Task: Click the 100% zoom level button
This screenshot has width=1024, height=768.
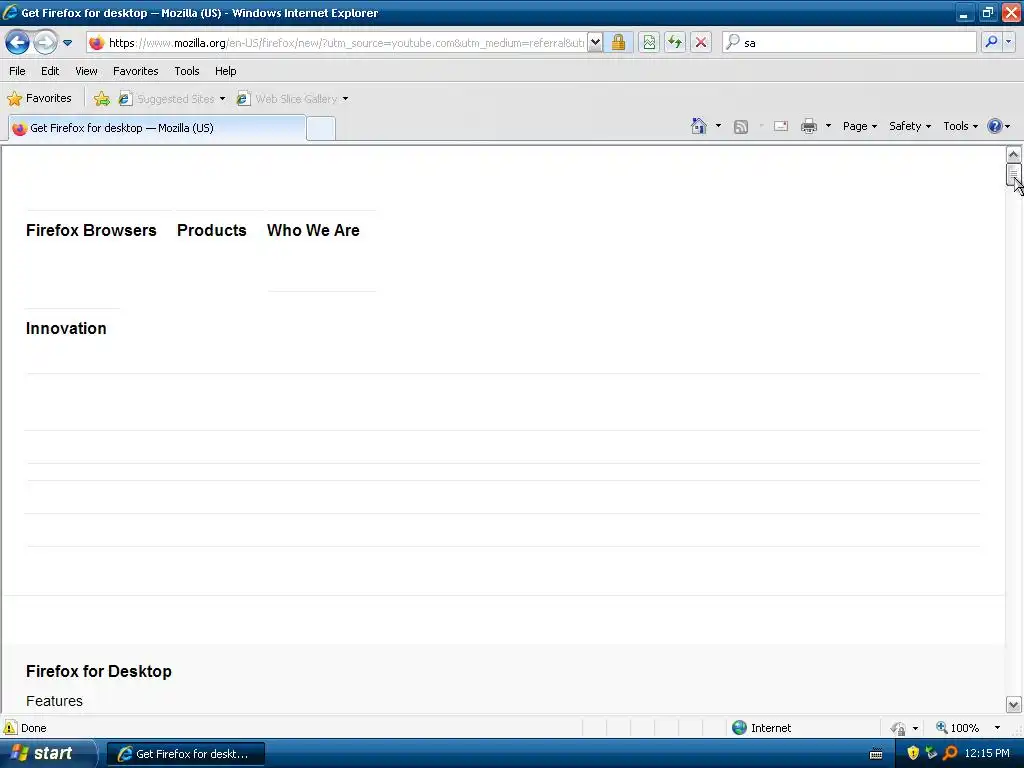Action: [x=958, y=728]
